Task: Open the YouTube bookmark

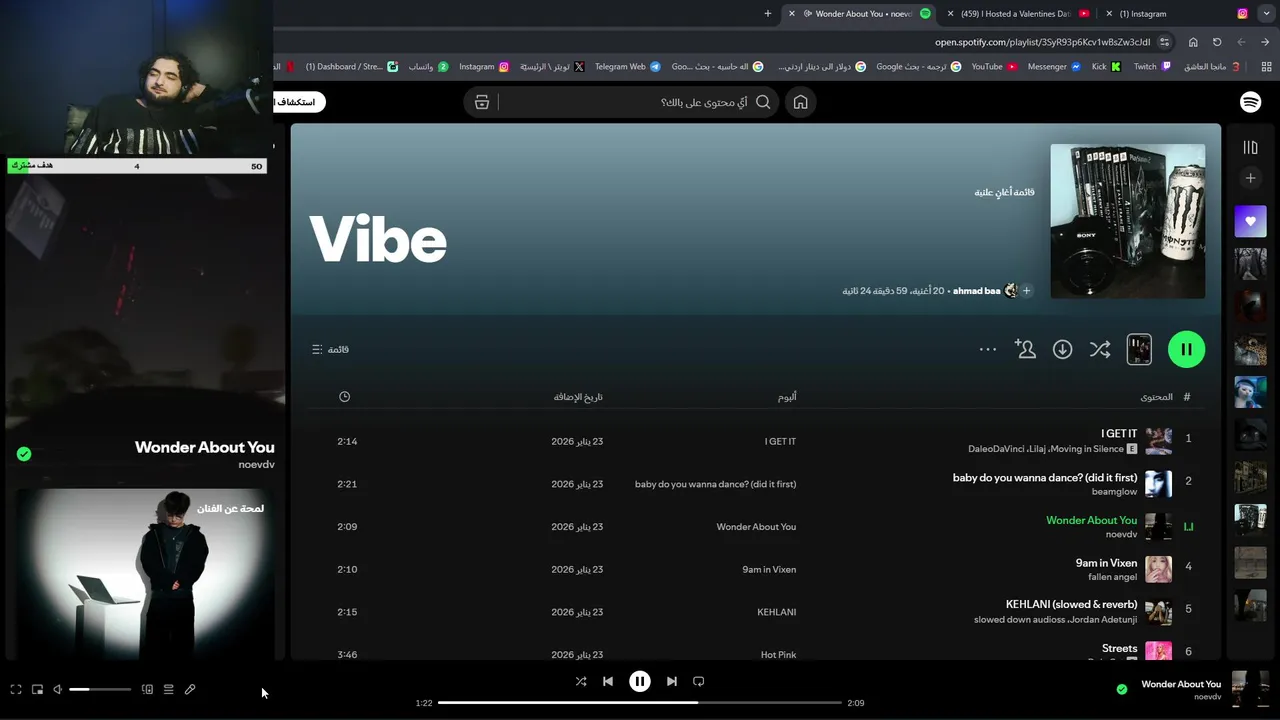Action: 994,67
